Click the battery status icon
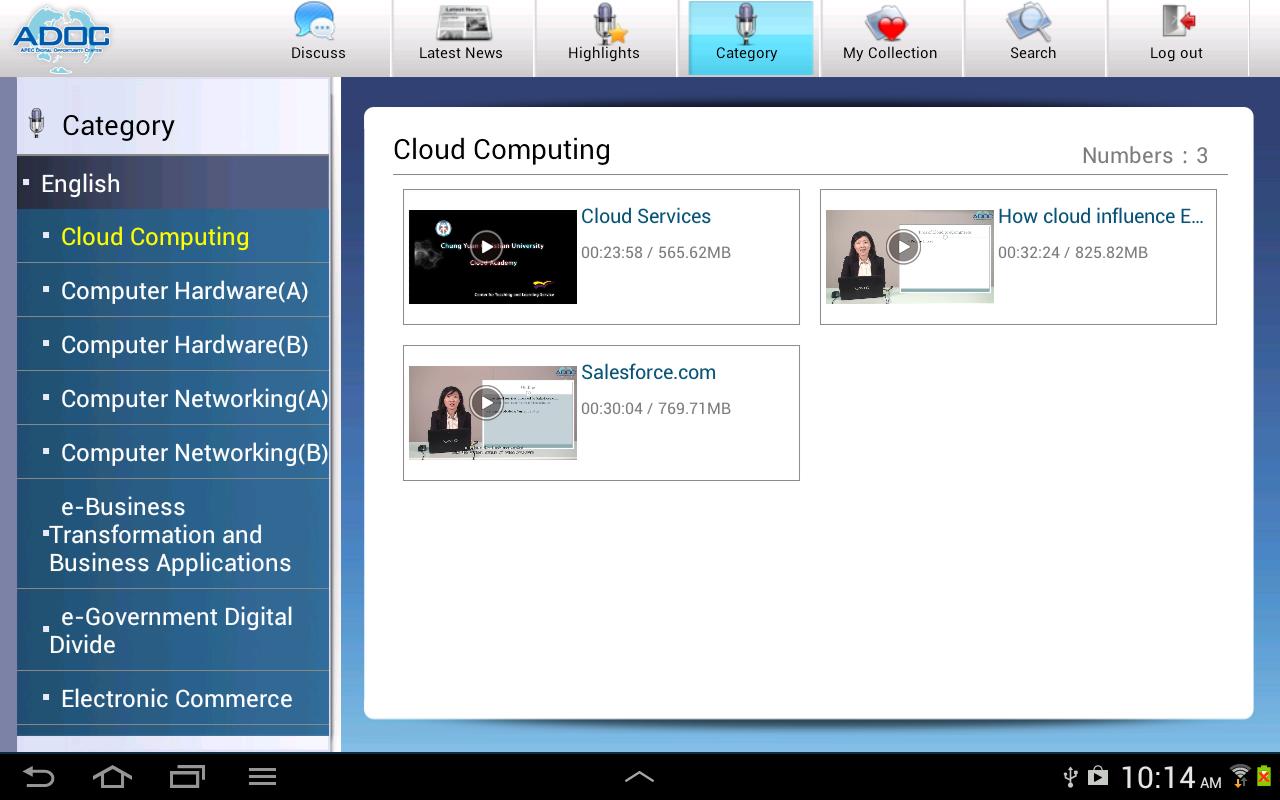Viewport: 1280px width, 800px height. tap(1263, 776)
